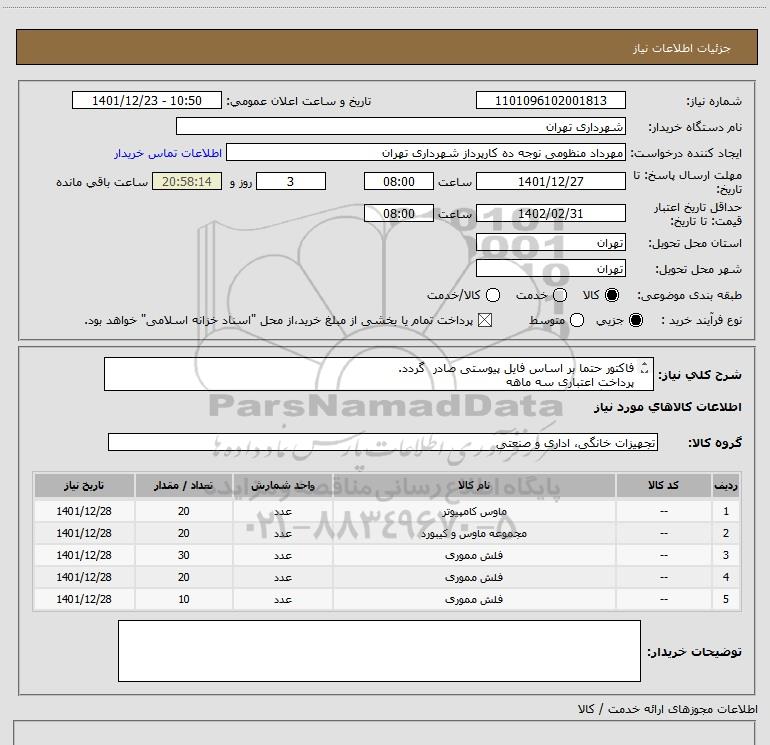The width and height of the screenshot is (770, 745).
Task: Click the 08:00 price validity time field
Action: [x=399, y=213]
